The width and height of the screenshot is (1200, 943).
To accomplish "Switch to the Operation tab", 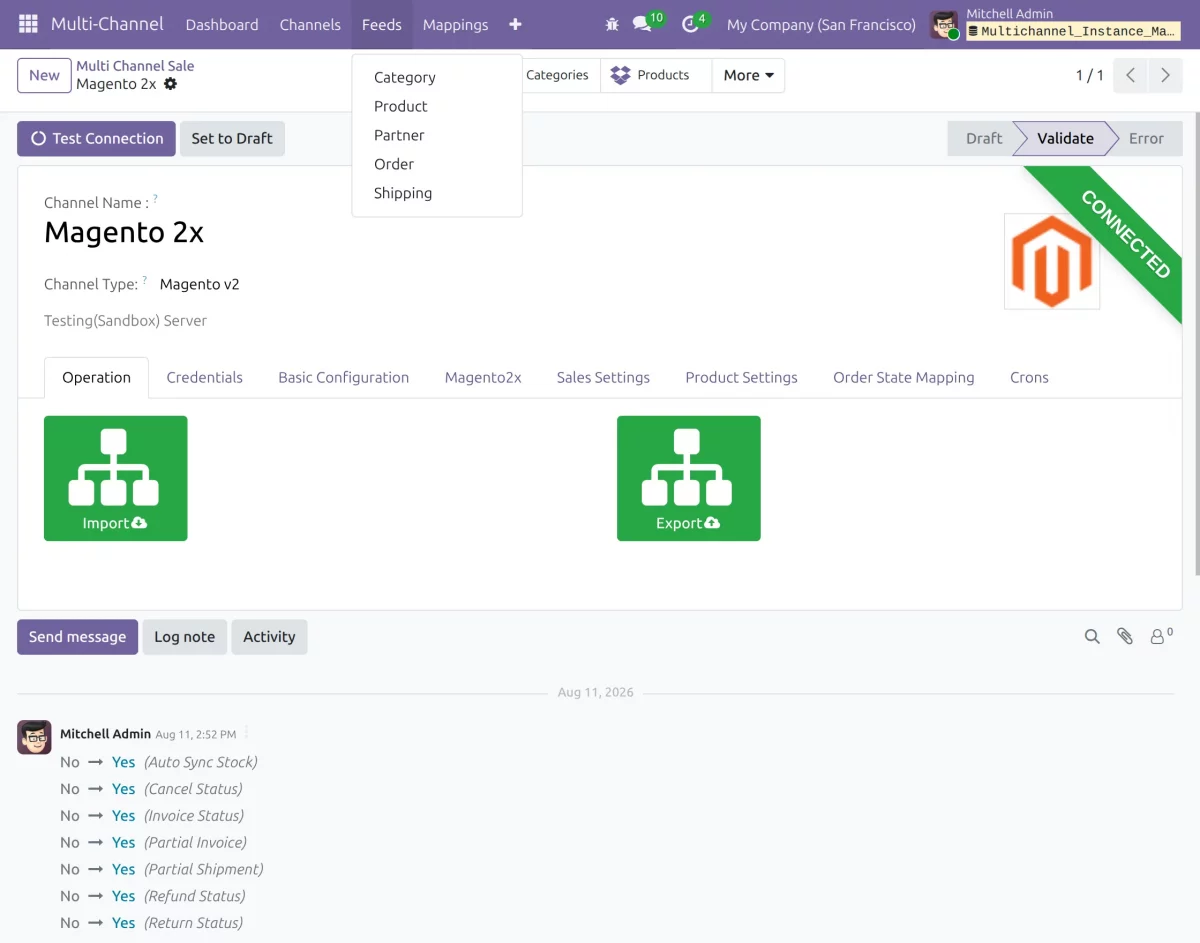I will (97, 377).
